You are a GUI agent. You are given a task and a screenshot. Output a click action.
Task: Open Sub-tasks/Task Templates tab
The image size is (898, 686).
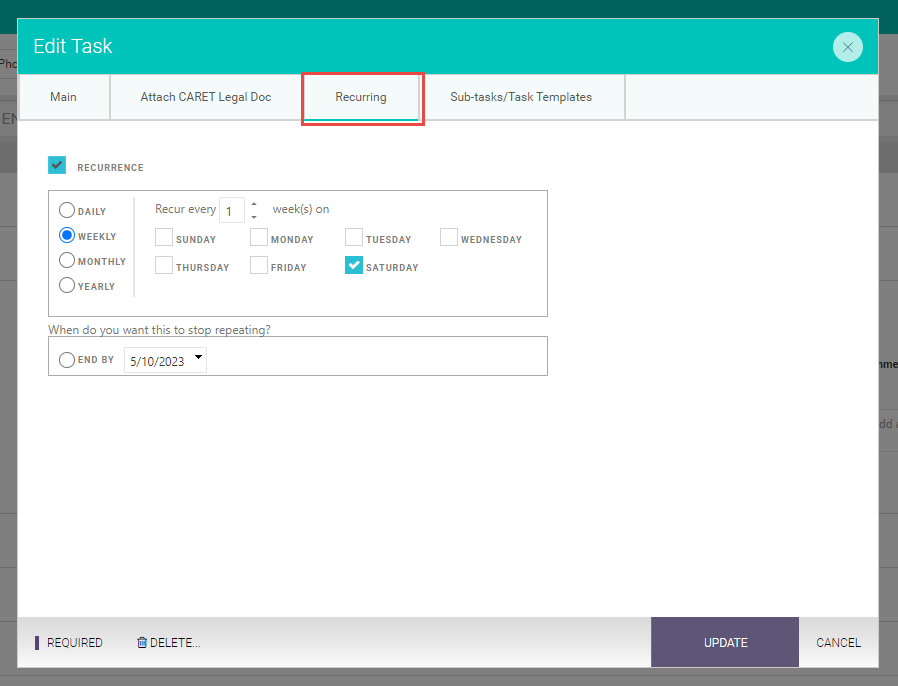tap(521, 97)
